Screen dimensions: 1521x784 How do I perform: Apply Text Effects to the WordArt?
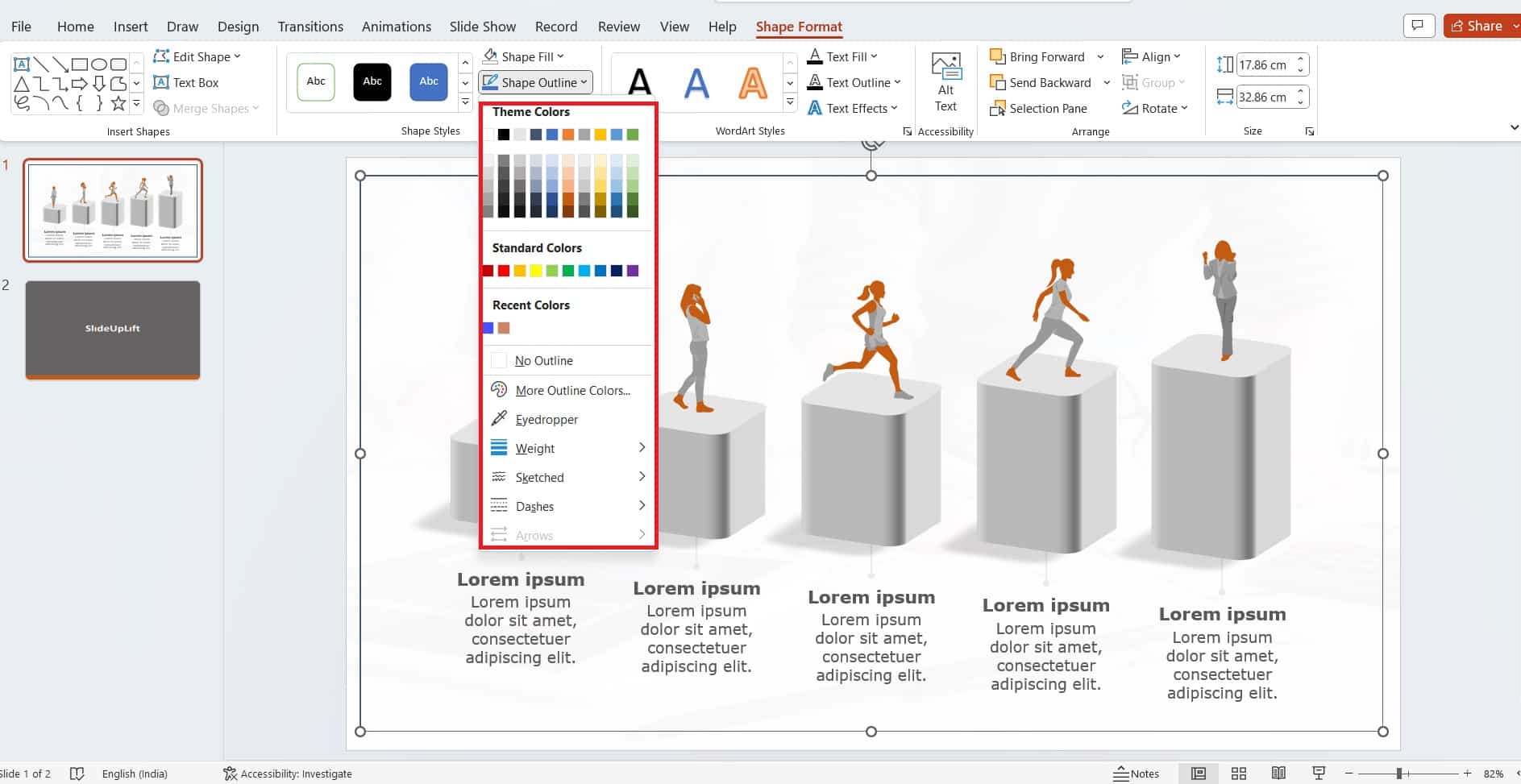tap(852, 108)
